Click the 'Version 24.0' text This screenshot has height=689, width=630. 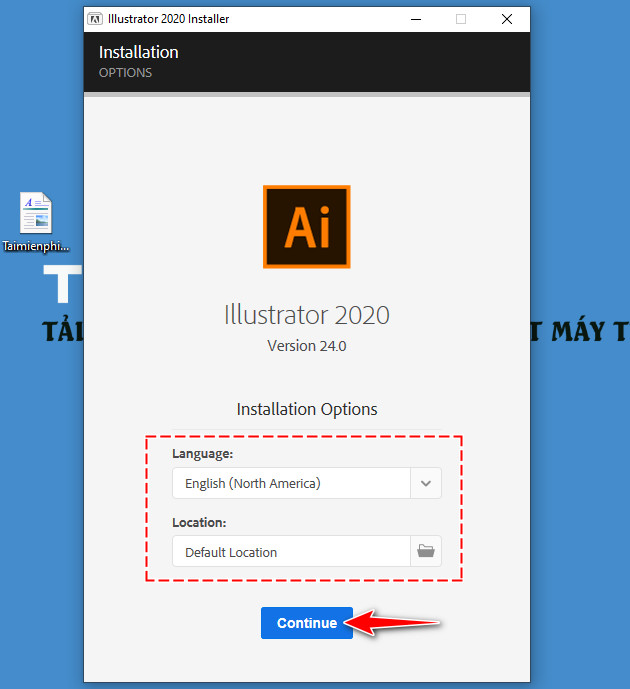tap(307, 346)
